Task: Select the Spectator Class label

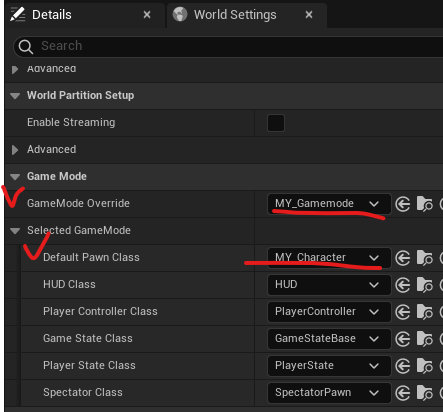Action: (x=83, y=392)
